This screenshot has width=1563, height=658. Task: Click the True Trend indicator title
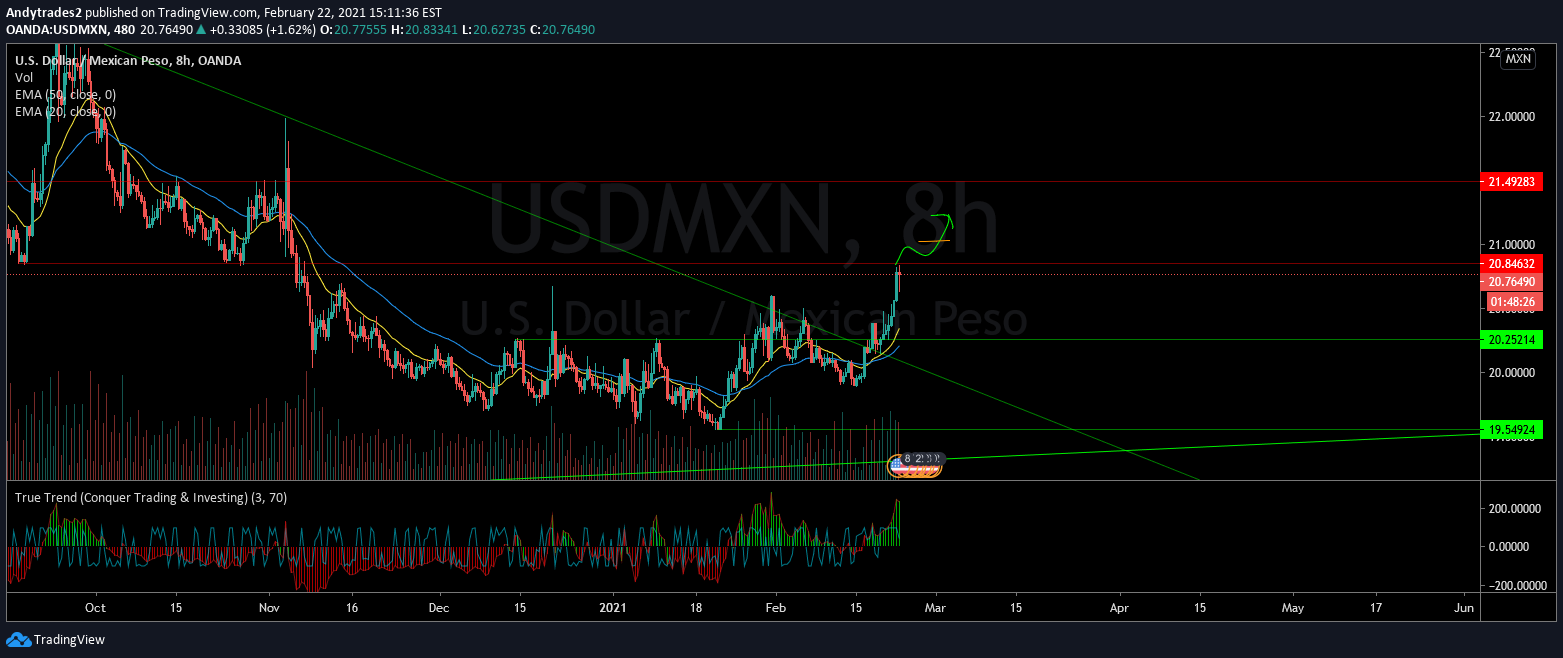click(x=150, y=497)
